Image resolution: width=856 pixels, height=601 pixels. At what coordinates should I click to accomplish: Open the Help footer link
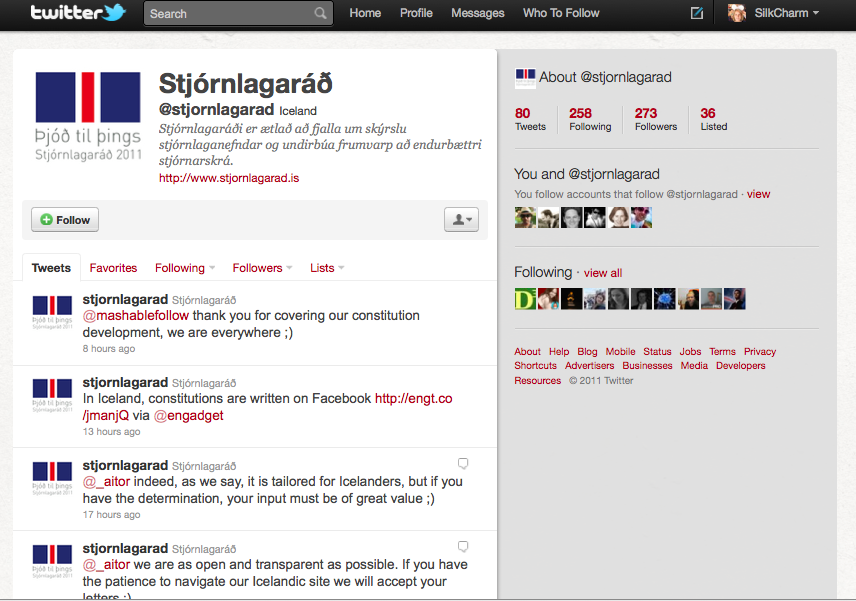[559, 352]
